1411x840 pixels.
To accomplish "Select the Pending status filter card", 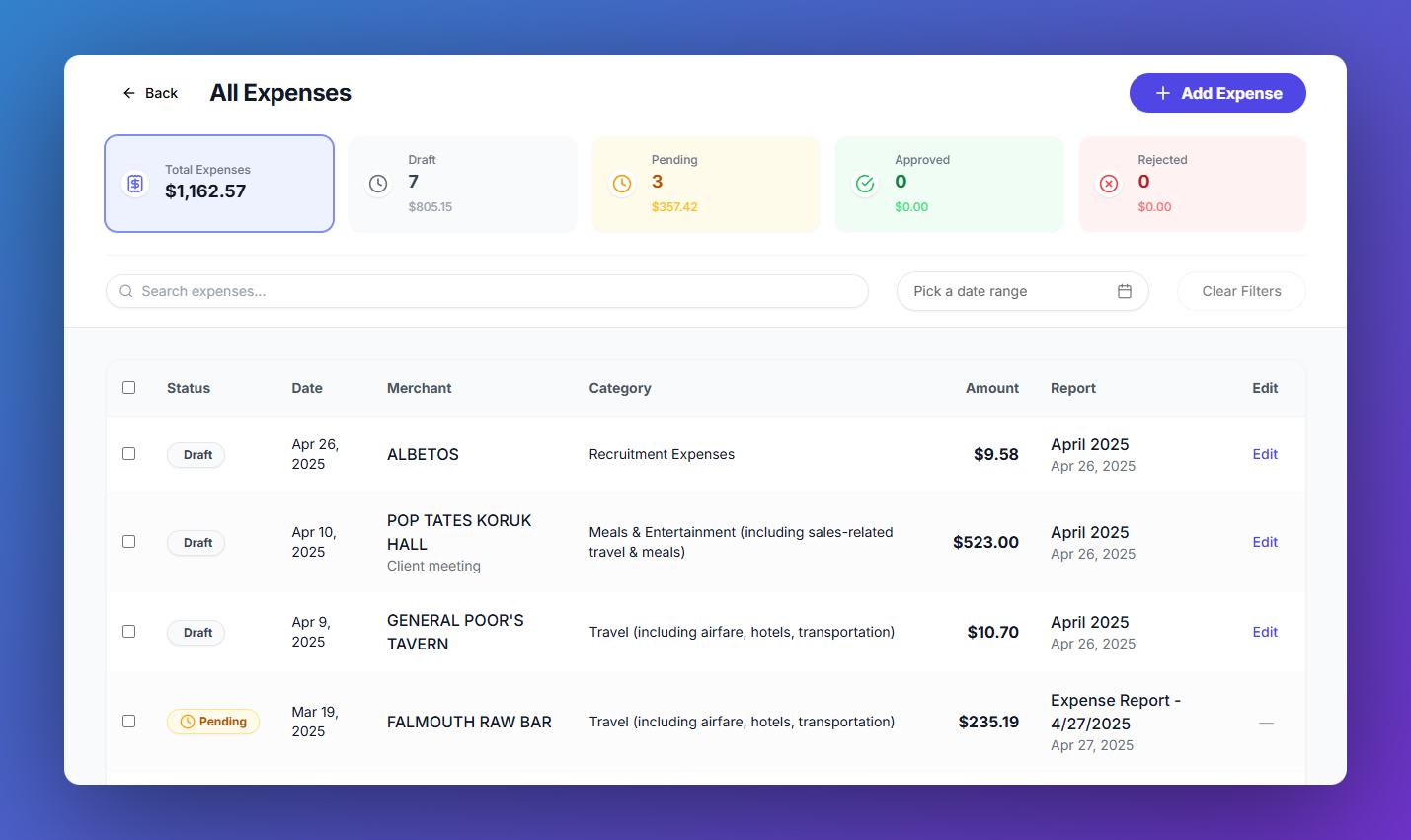I will pos(705,184).
